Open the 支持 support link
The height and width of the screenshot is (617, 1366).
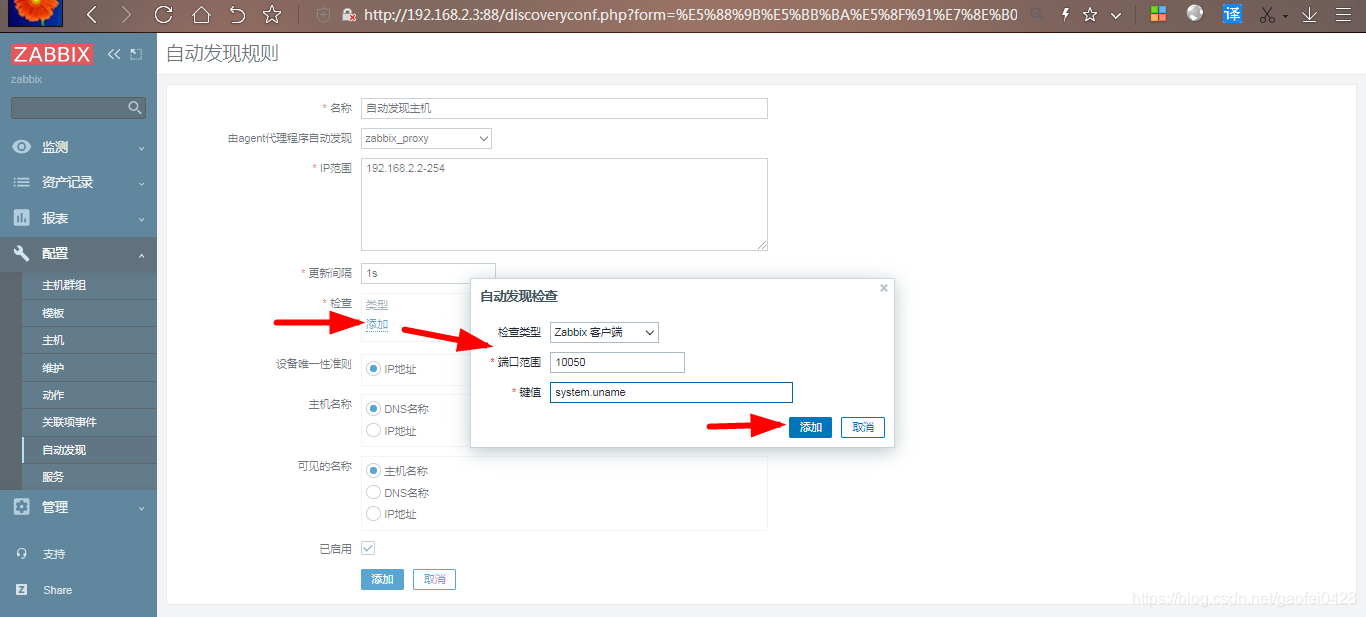click(53, 554)
